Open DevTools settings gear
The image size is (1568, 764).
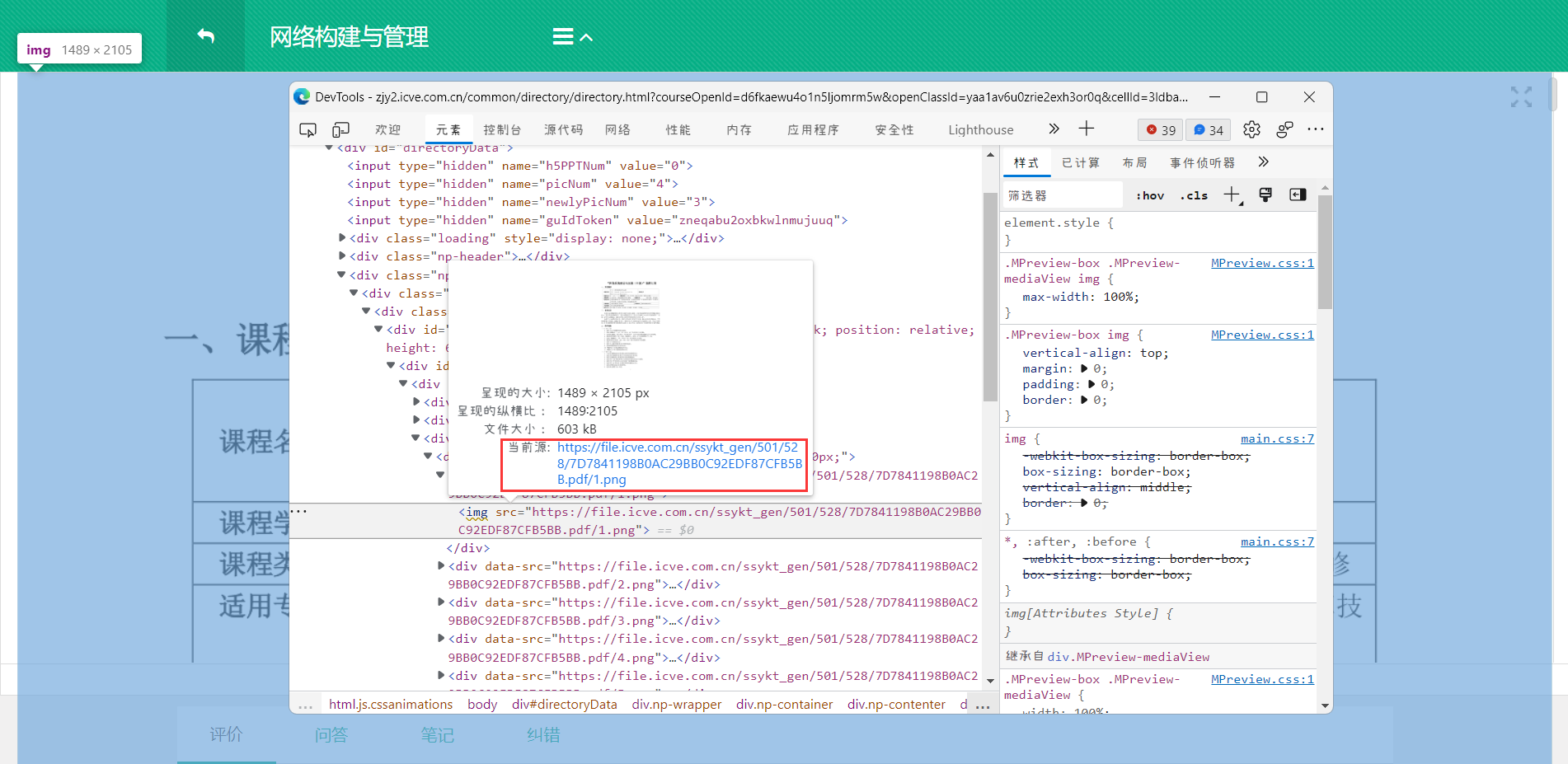tap(1251, 129)
